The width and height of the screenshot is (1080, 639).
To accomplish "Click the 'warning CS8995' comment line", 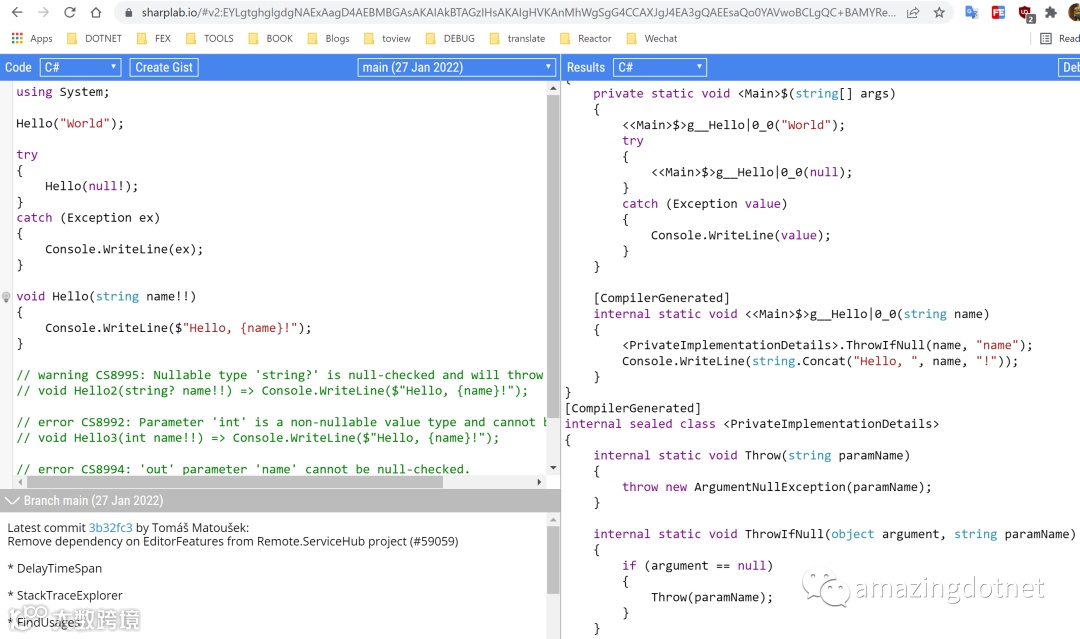I will [x=280, y=375].
